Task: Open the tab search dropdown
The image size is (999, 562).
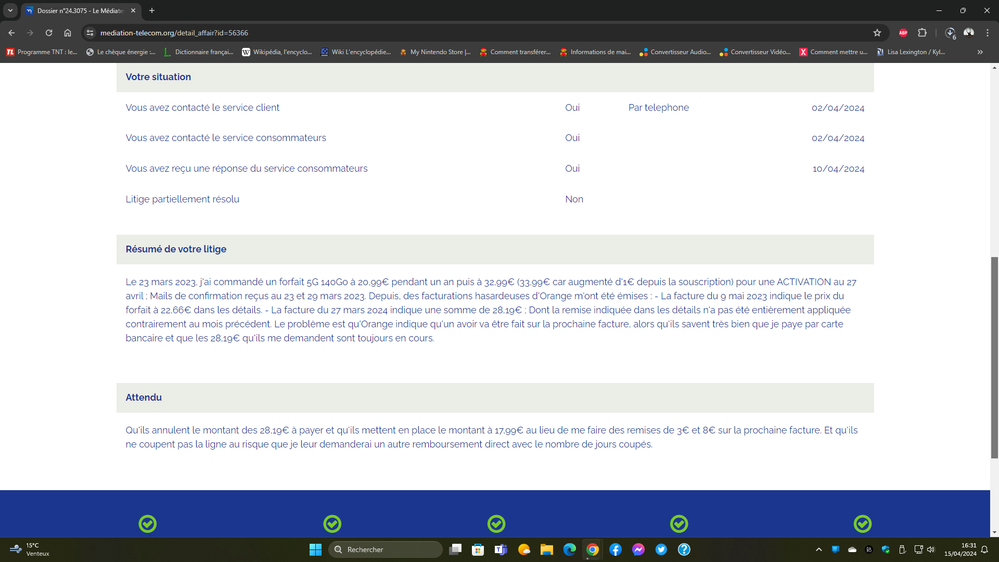Action: pos(10,10)
